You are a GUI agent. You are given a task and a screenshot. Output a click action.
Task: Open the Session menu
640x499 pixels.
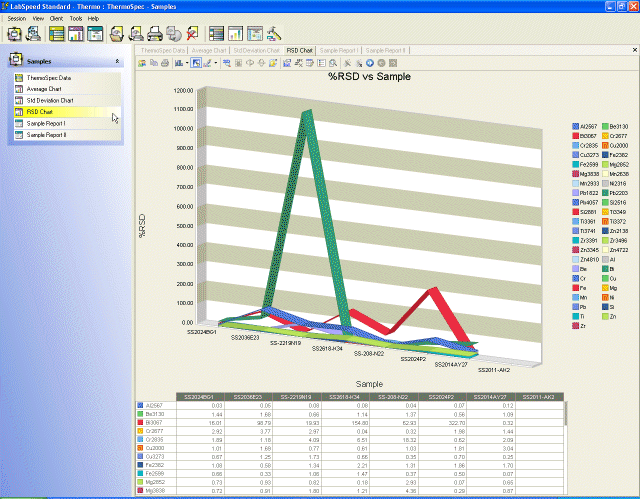click(x=17, y=18)
